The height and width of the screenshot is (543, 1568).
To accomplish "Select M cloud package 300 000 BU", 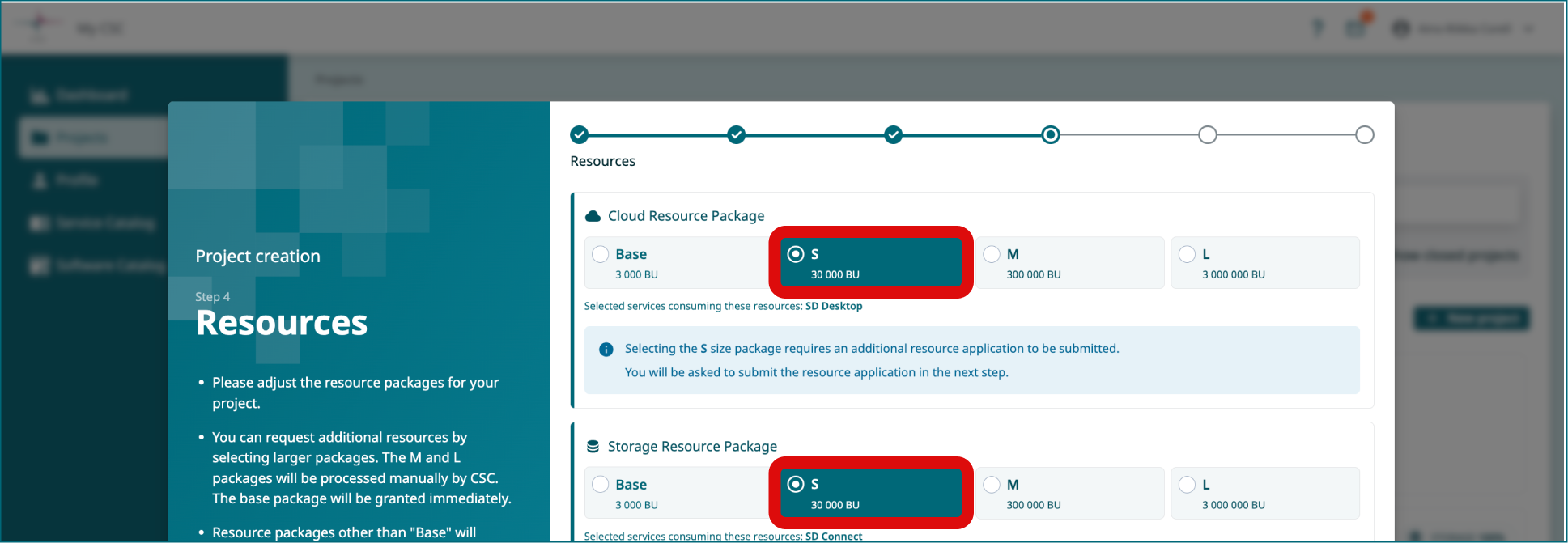I will pyautogui.click(x=992, y=254).
